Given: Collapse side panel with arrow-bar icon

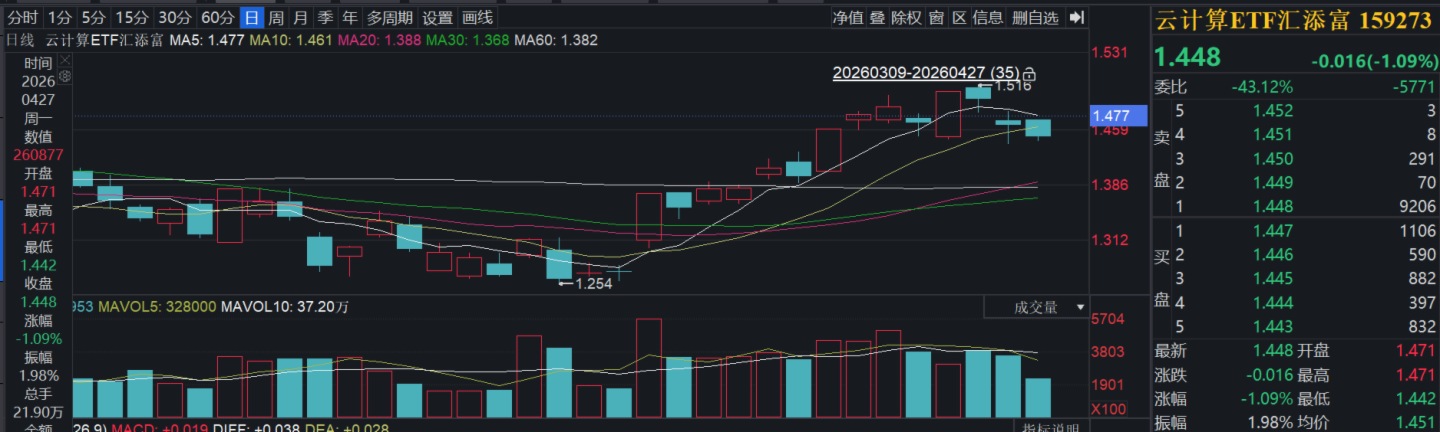Looking at the screenshot, I should click(x=1076, y=18).
